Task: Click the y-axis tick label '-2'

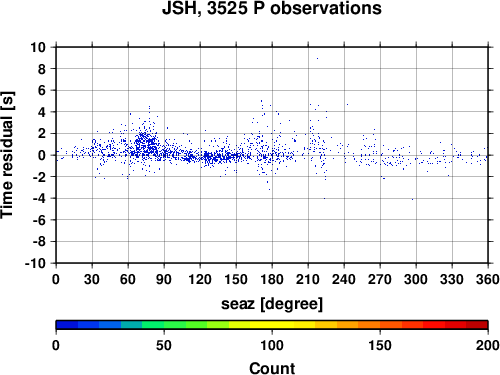Action: (39, 177)
